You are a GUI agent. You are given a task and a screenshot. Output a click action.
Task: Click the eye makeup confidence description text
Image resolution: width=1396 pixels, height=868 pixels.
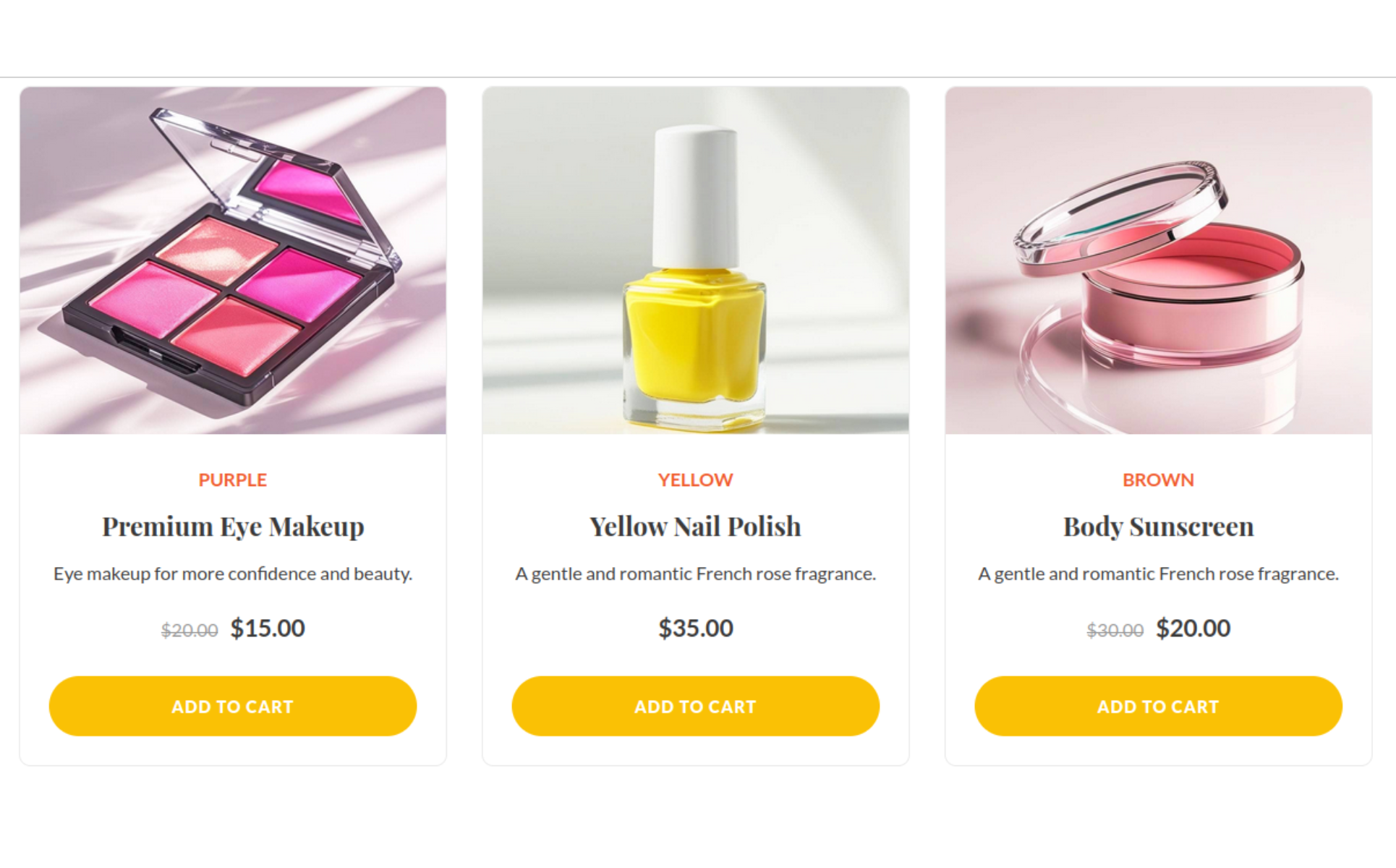233,574
